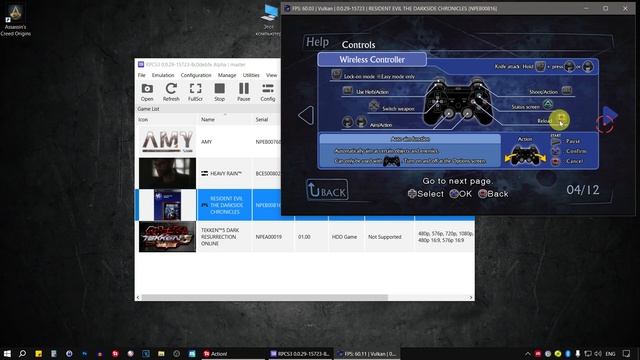Click the BACK button in the game Help screen
640x360 pixels.
click(x=327, y=190)
